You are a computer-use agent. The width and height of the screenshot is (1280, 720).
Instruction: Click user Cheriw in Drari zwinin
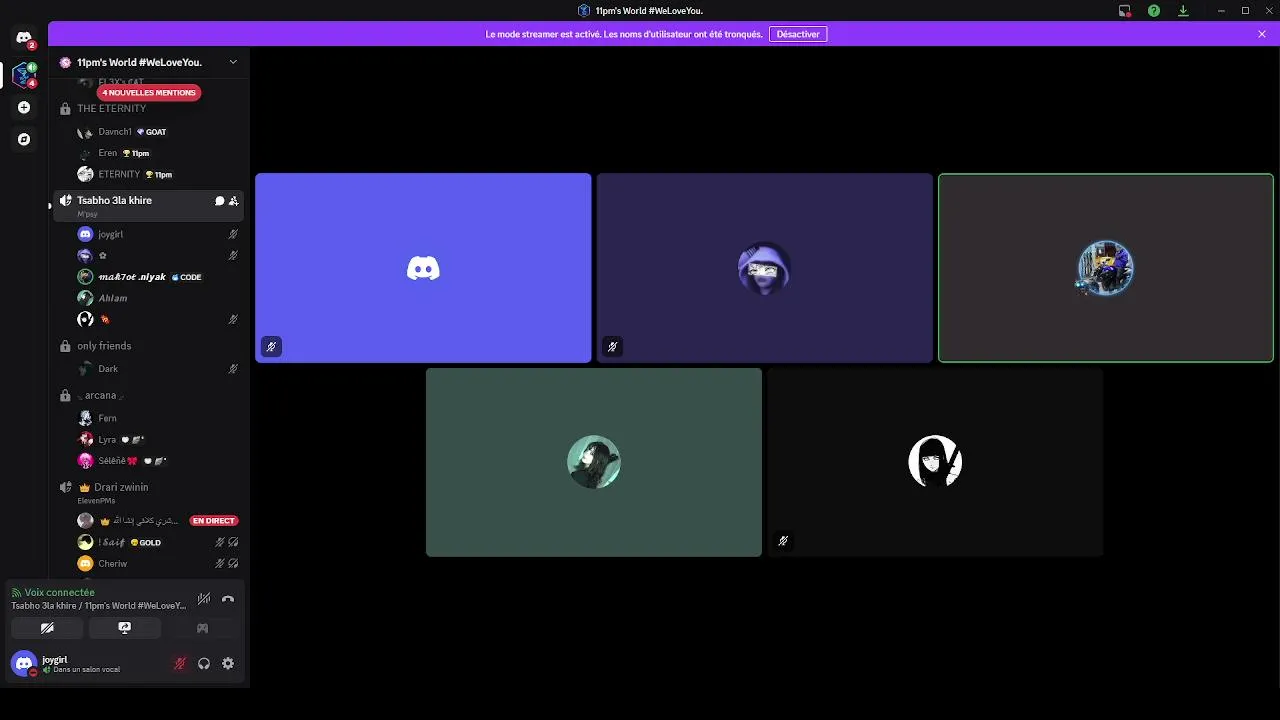click(158, 564)
